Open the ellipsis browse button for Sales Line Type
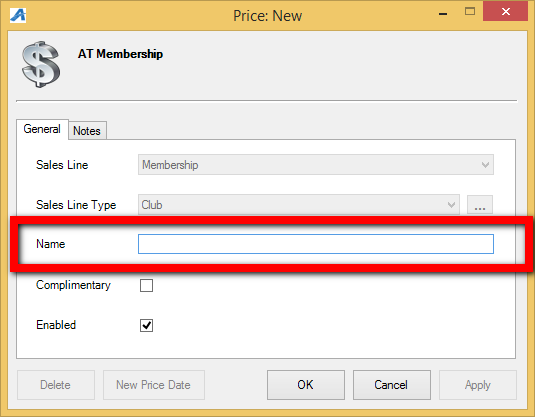This screenshot has height=417, width=535. coord(479,205)
